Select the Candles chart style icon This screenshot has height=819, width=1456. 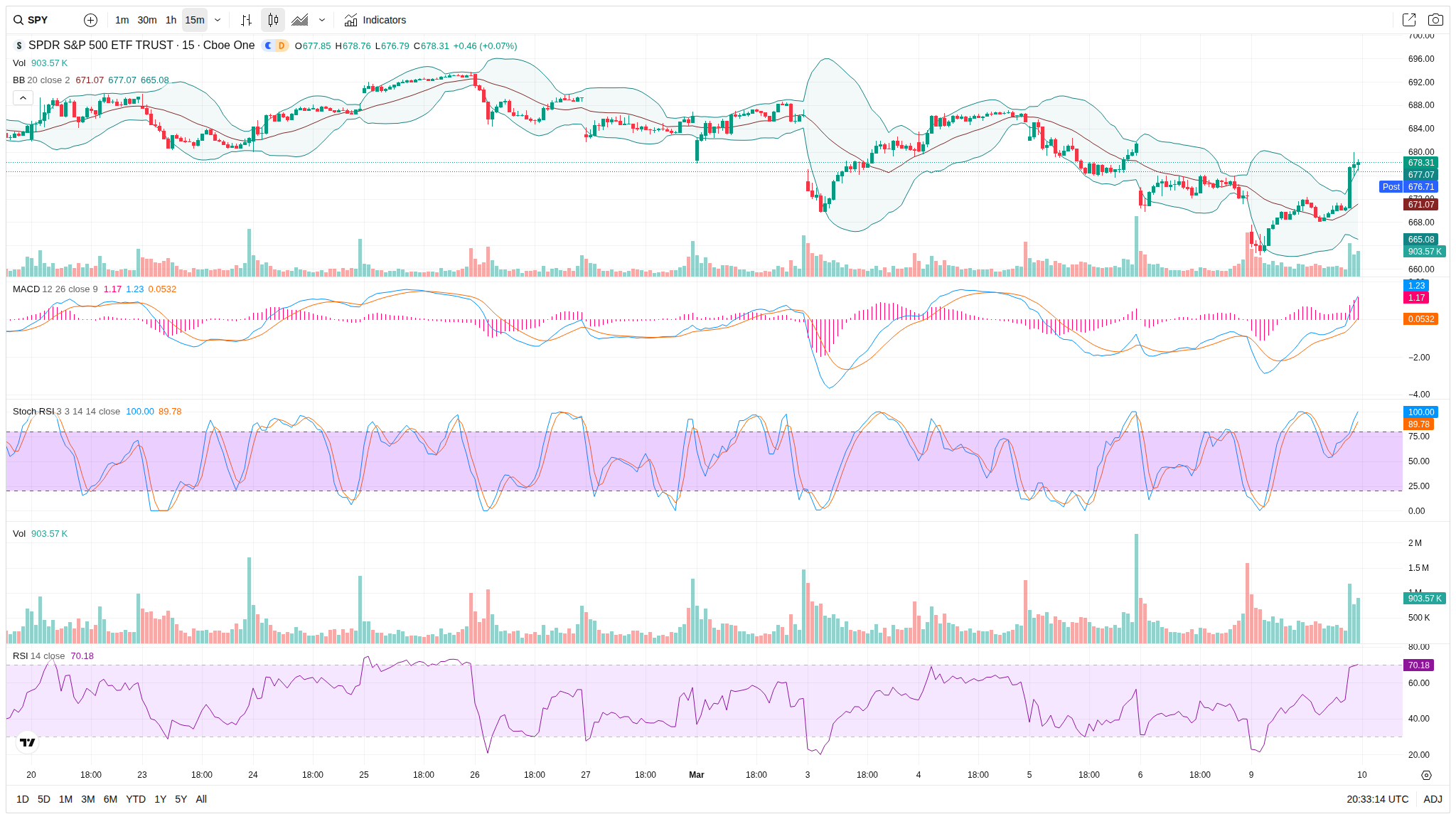(273, 20)
